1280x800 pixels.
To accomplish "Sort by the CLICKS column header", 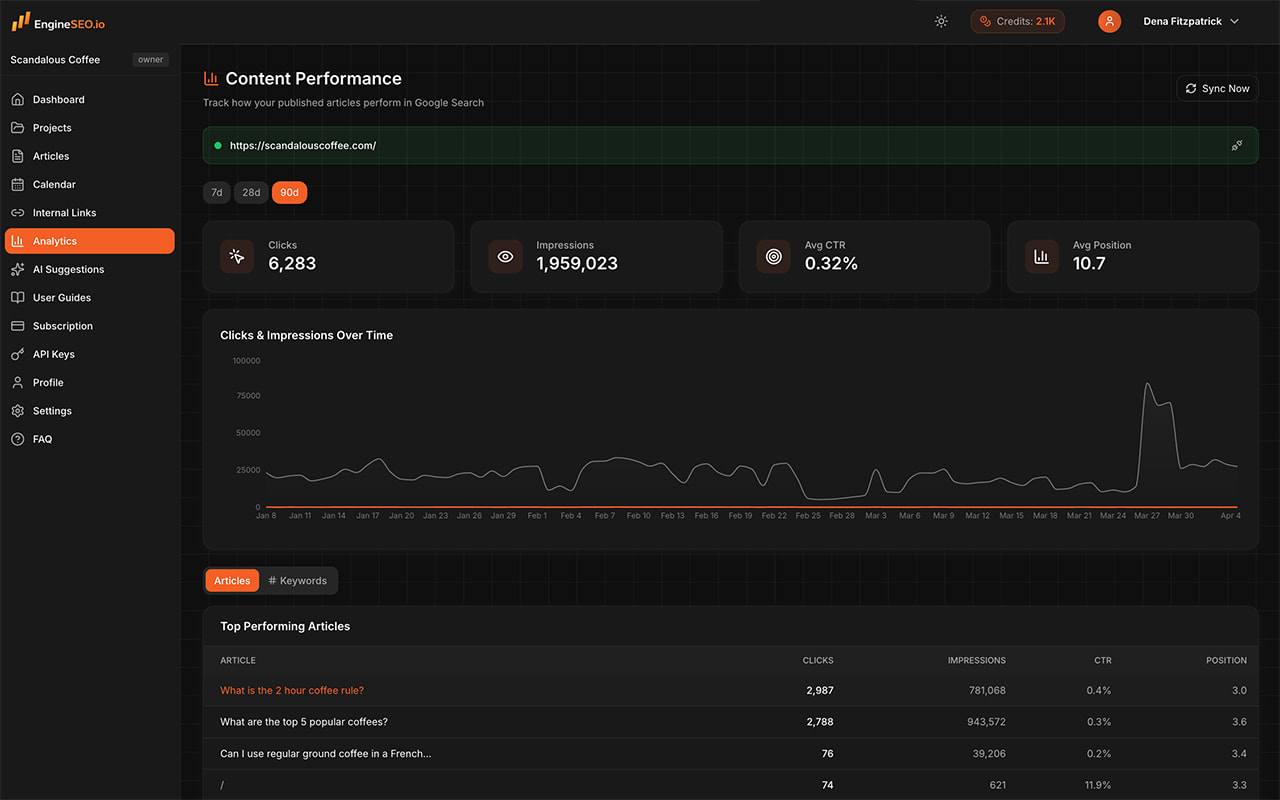I will coord(818,660).
